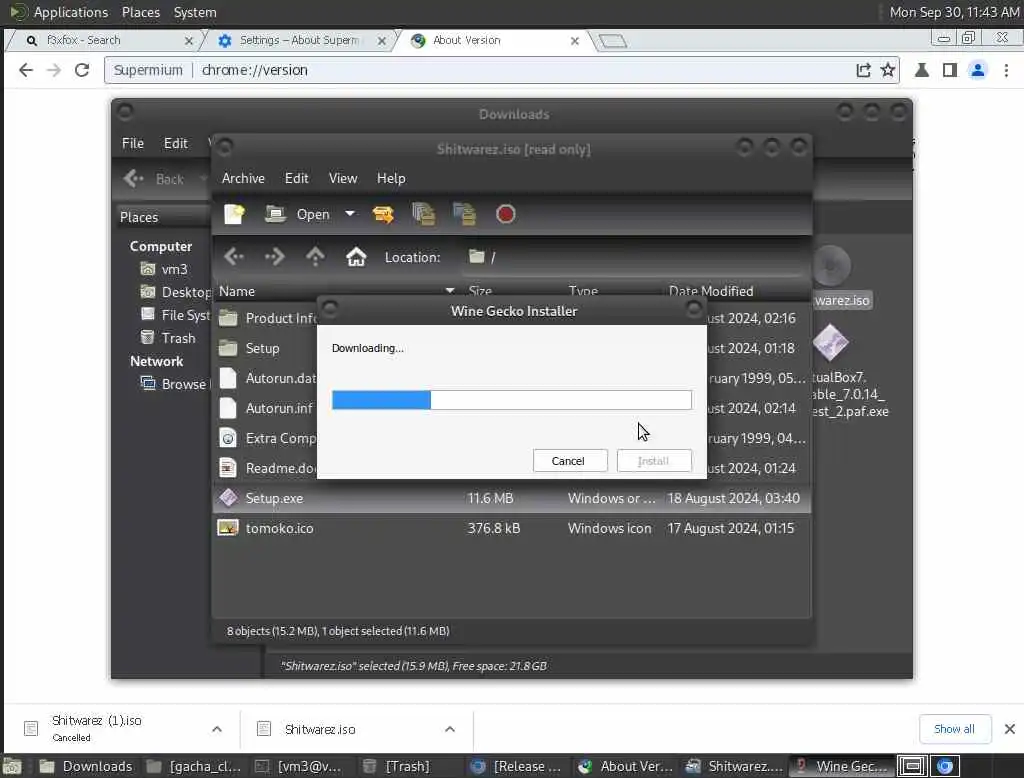Select the Shitwarez.iso disc icon in Downloads

(x=831, y=265)
